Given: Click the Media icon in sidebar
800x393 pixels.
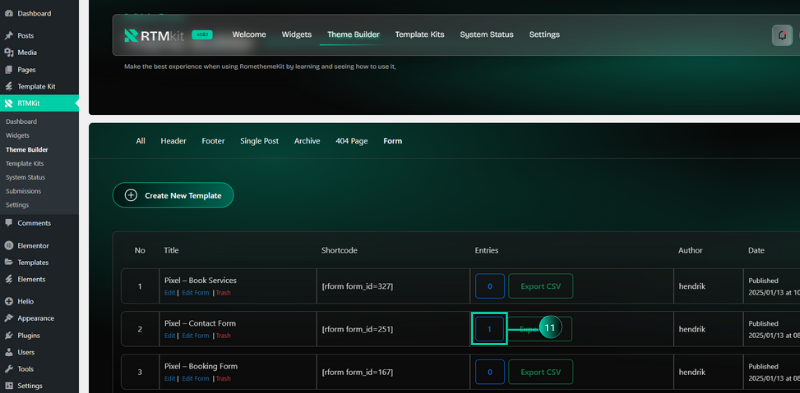Looking at the screenshot, I should (9, 53).
